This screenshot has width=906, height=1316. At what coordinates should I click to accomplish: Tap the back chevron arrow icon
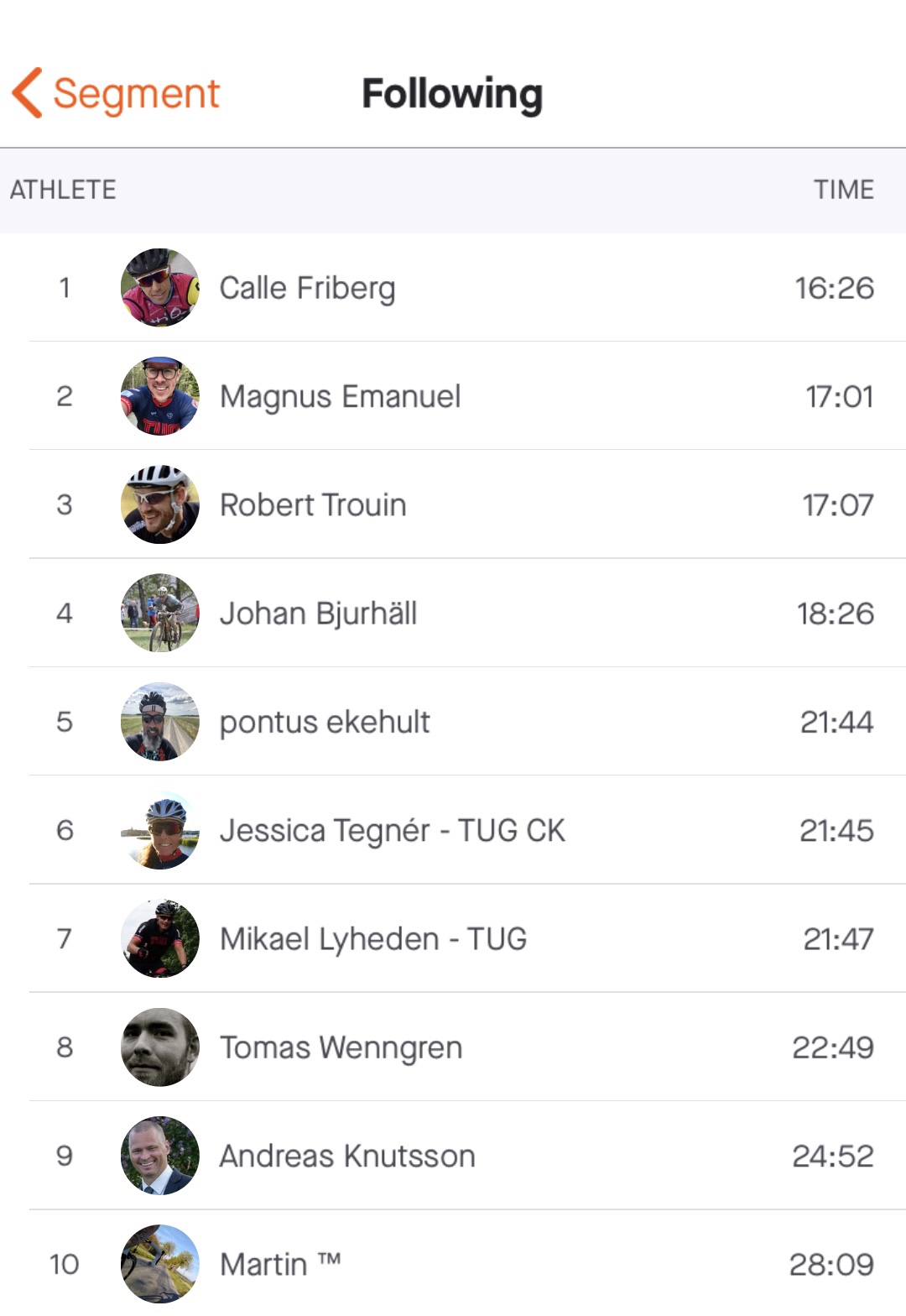(28, 93)
